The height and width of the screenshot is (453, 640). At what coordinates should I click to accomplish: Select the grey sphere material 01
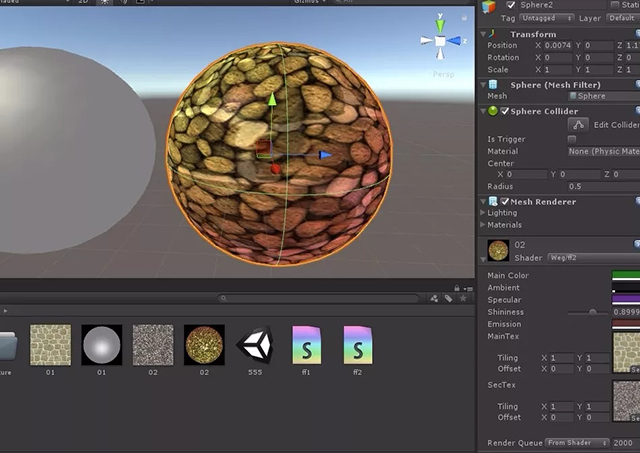pos(101,345)
